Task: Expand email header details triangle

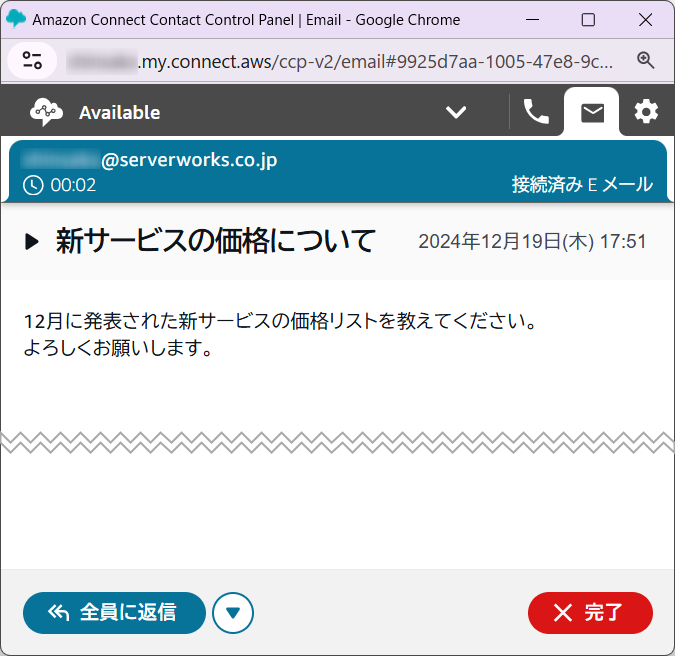Action: click(32, 241)
